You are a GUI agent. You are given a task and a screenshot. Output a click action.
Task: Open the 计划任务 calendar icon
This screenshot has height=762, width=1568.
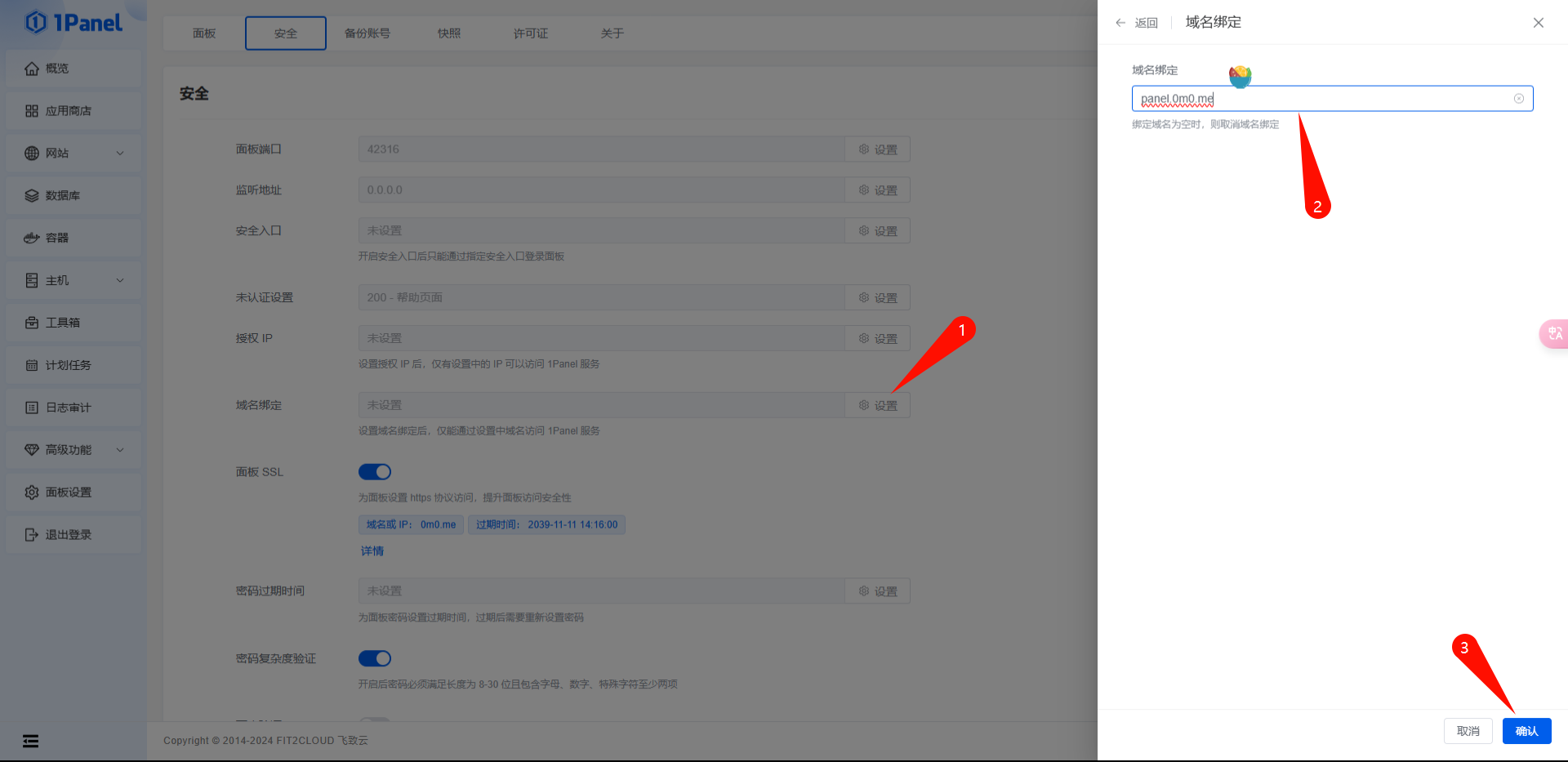click(x=32, y=365)
